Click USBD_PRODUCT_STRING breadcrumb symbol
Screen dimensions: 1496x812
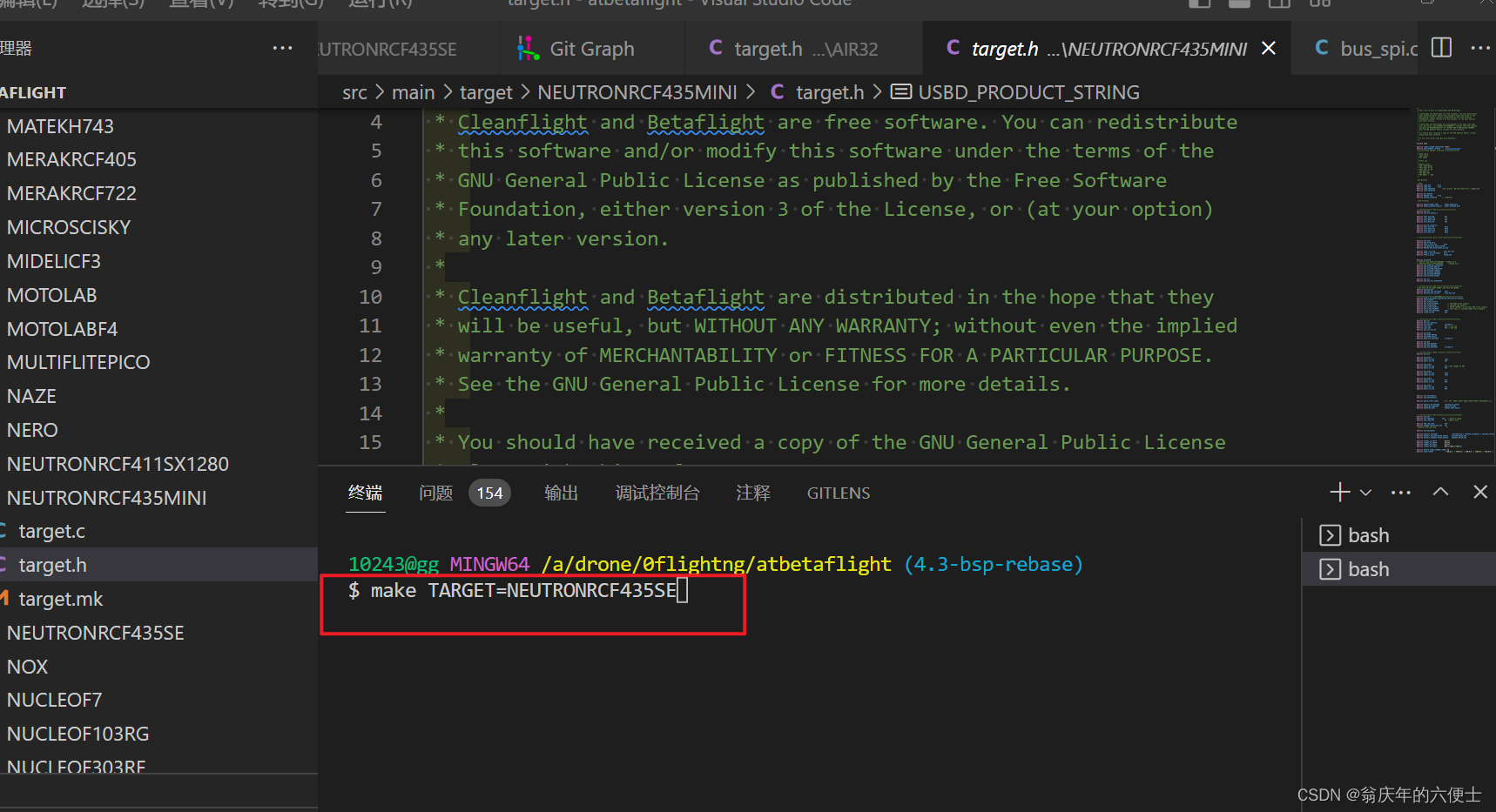pyautogui.click(x=1028, y=92)
